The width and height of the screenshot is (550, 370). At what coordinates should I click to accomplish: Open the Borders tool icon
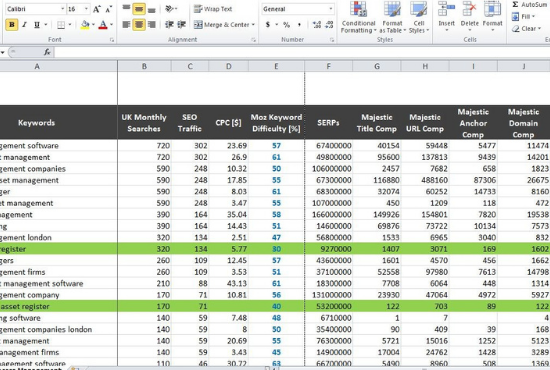coord(61,25)
